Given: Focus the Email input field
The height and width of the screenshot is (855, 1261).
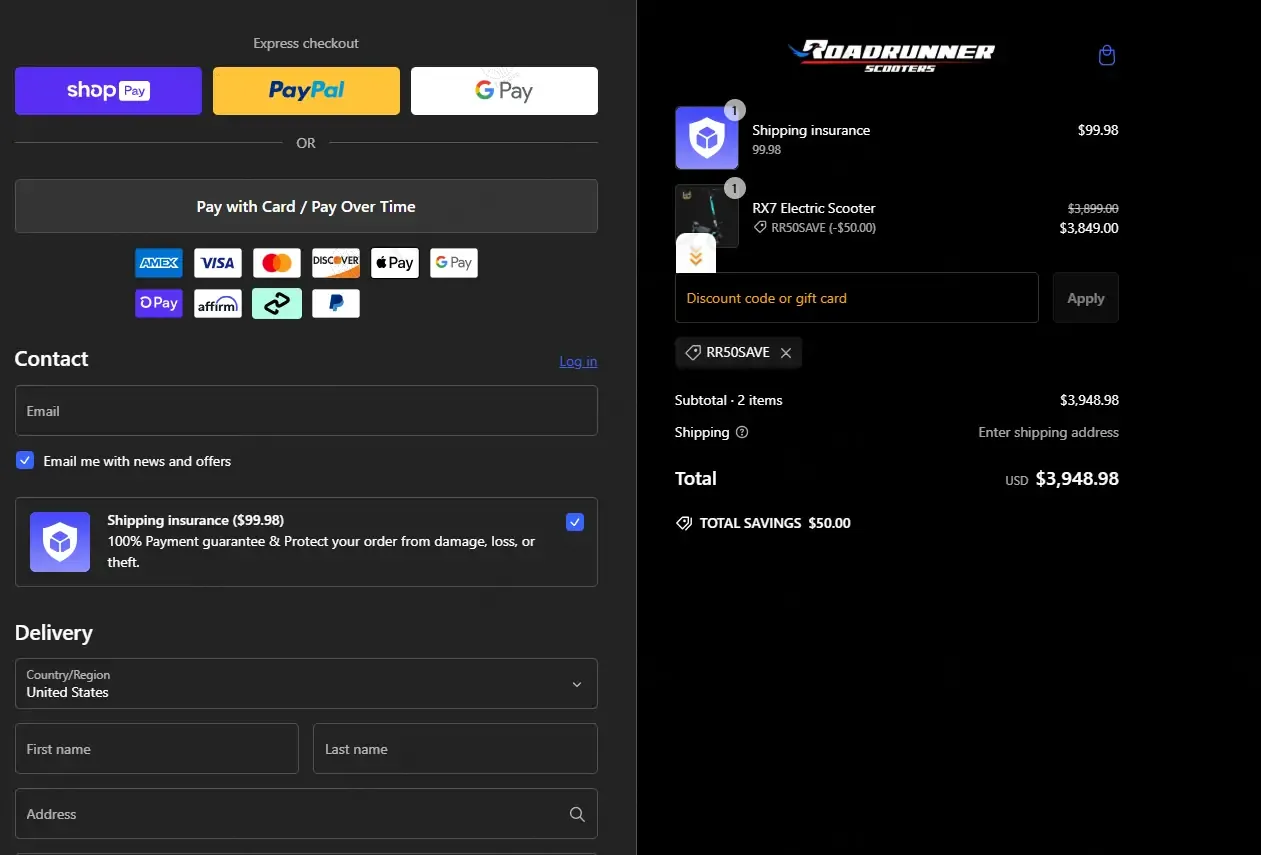Looking at the screenshot, I should pos(306,411).
